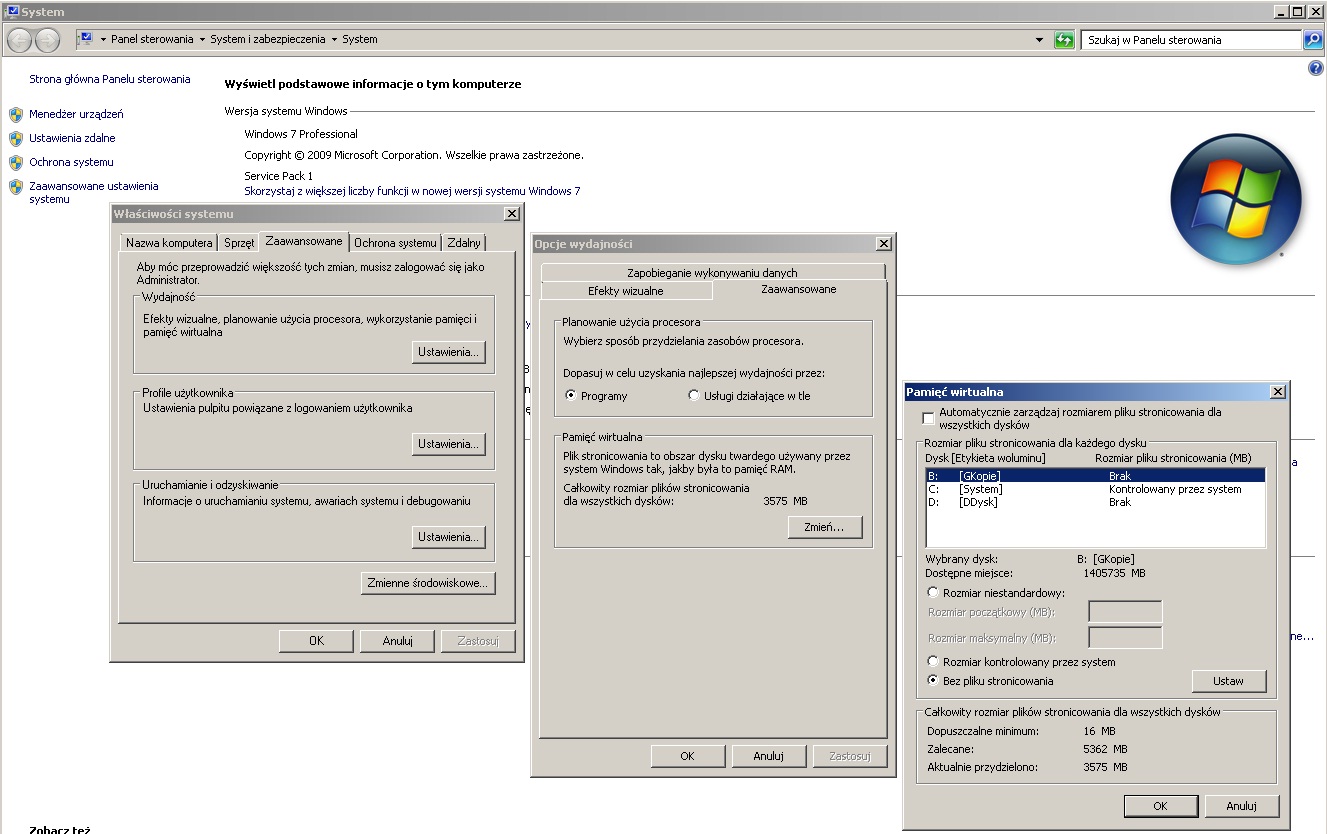Click the Forward arrow navigation button
Screen dimensions: 1327x834
[47, 40]
